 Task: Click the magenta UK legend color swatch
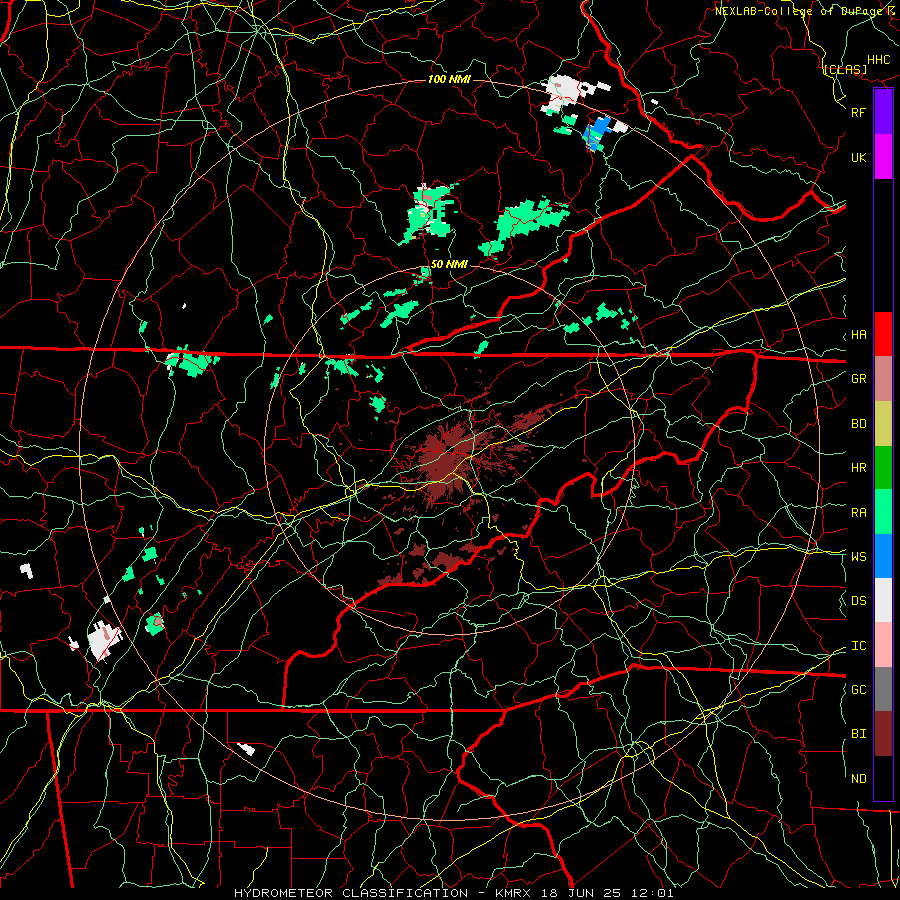[883, 157]
